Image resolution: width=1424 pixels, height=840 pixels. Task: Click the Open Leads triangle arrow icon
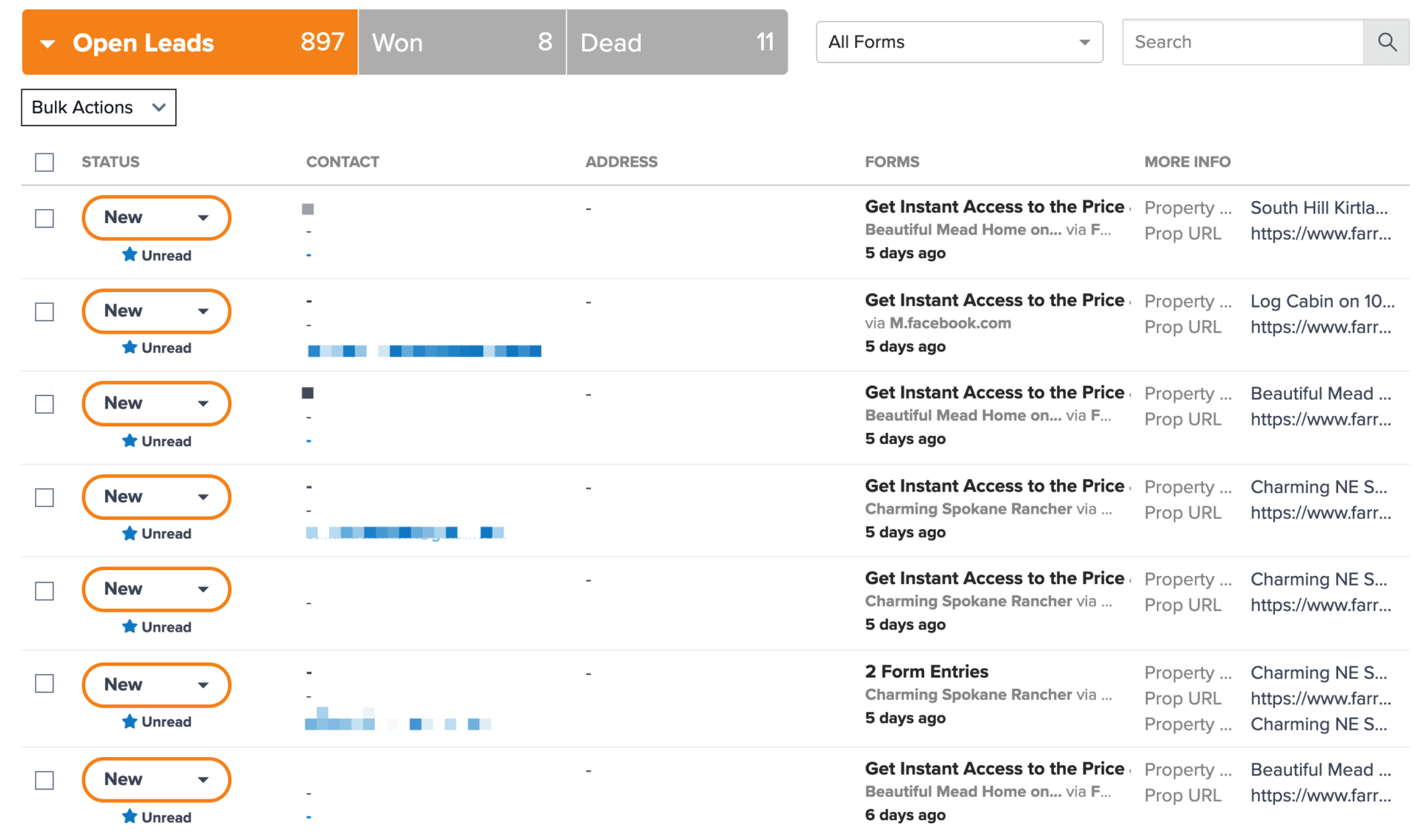[48, 44]
